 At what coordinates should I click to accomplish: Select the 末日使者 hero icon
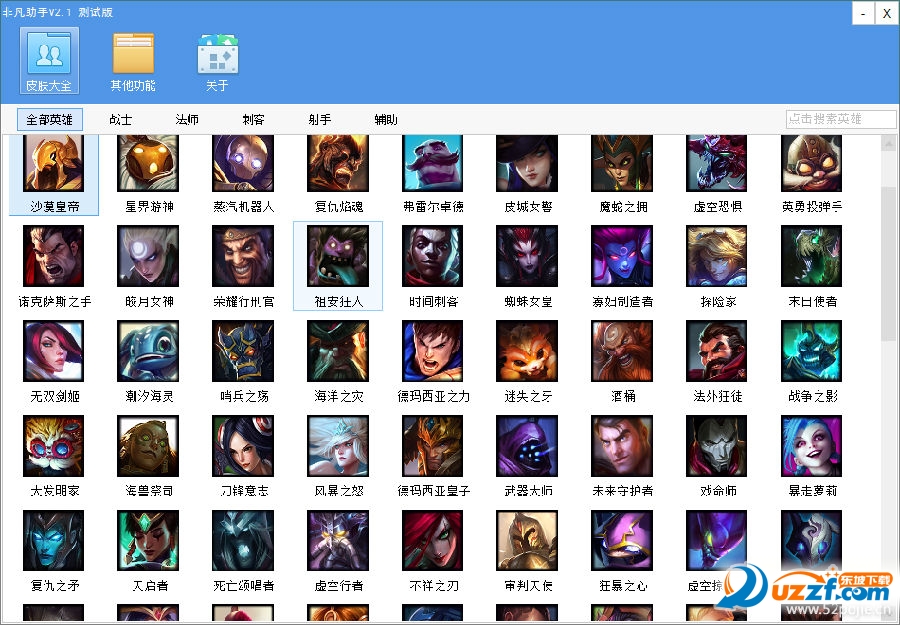click(812, 256)
